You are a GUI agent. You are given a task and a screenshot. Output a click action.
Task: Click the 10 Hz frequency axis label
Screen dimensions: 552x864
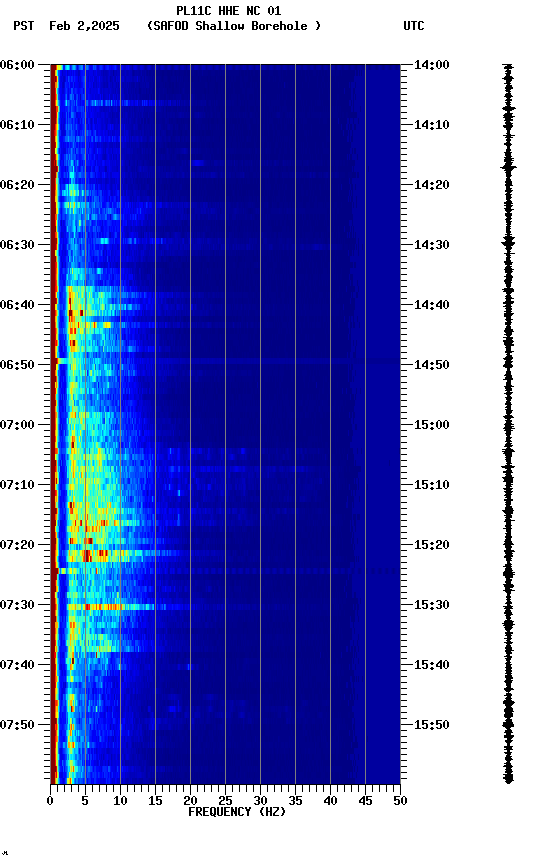120,801
